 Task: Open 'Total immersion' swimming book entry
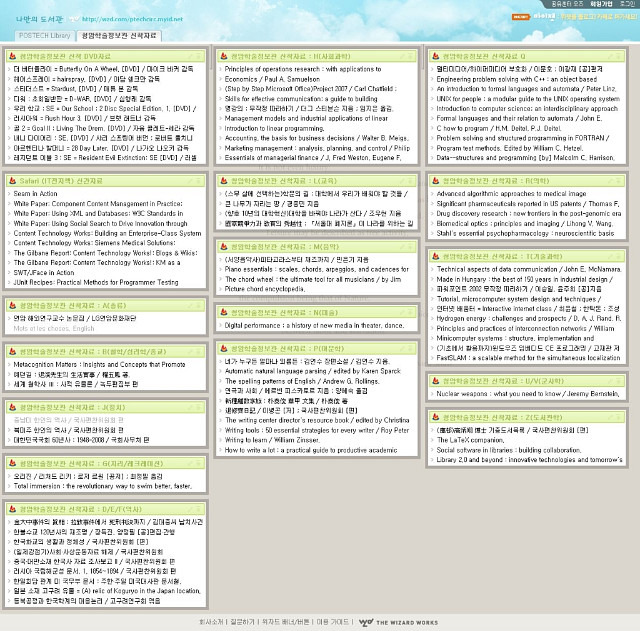pyautogui.click(x=103, y=486)
